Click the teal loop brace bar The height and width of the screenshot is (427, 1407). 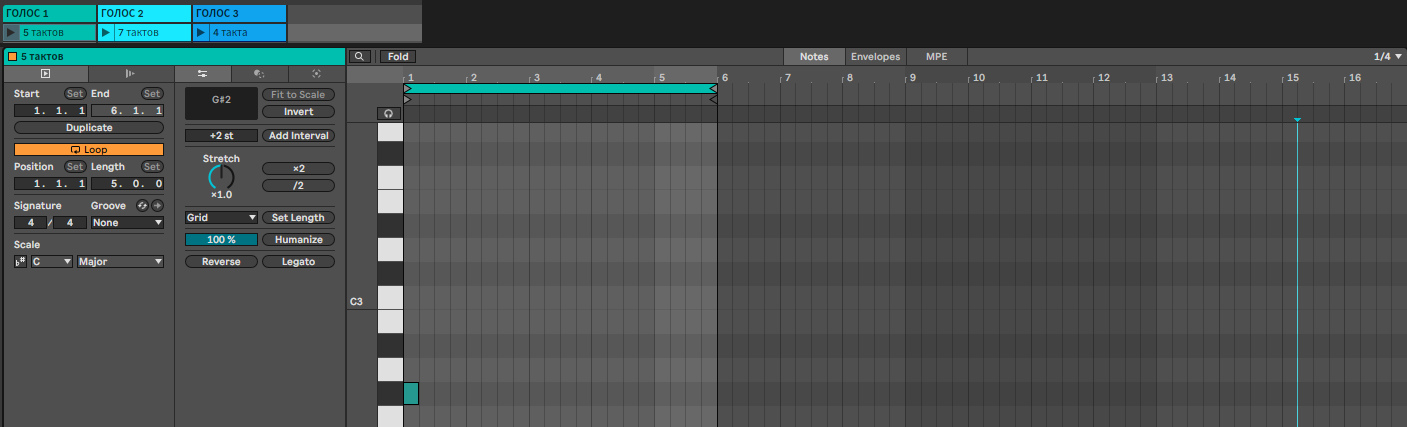(x=560, y=89)
